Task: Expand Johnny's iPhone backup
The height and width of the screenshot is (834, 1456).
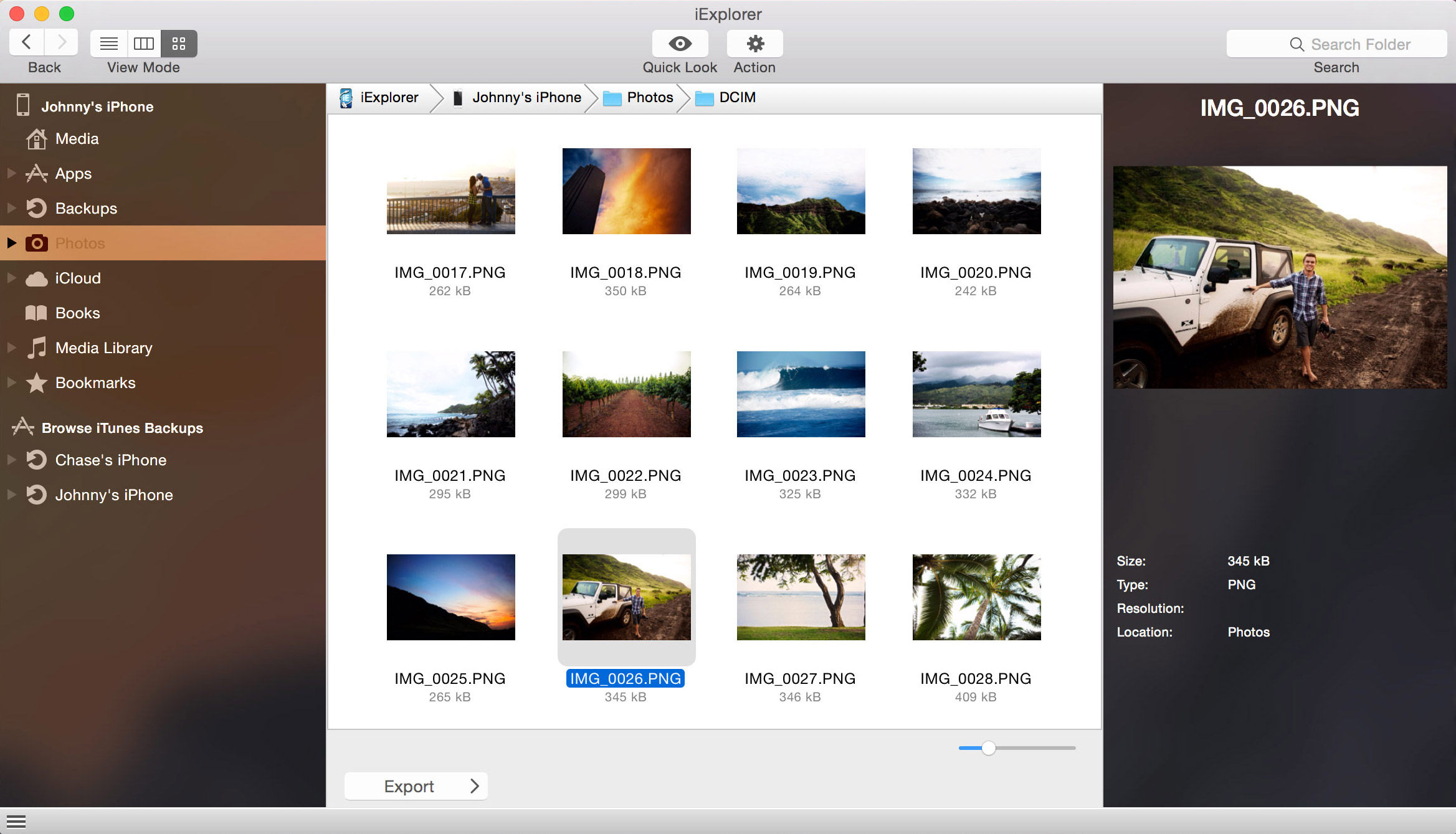Action: click(x=11, y=495)
